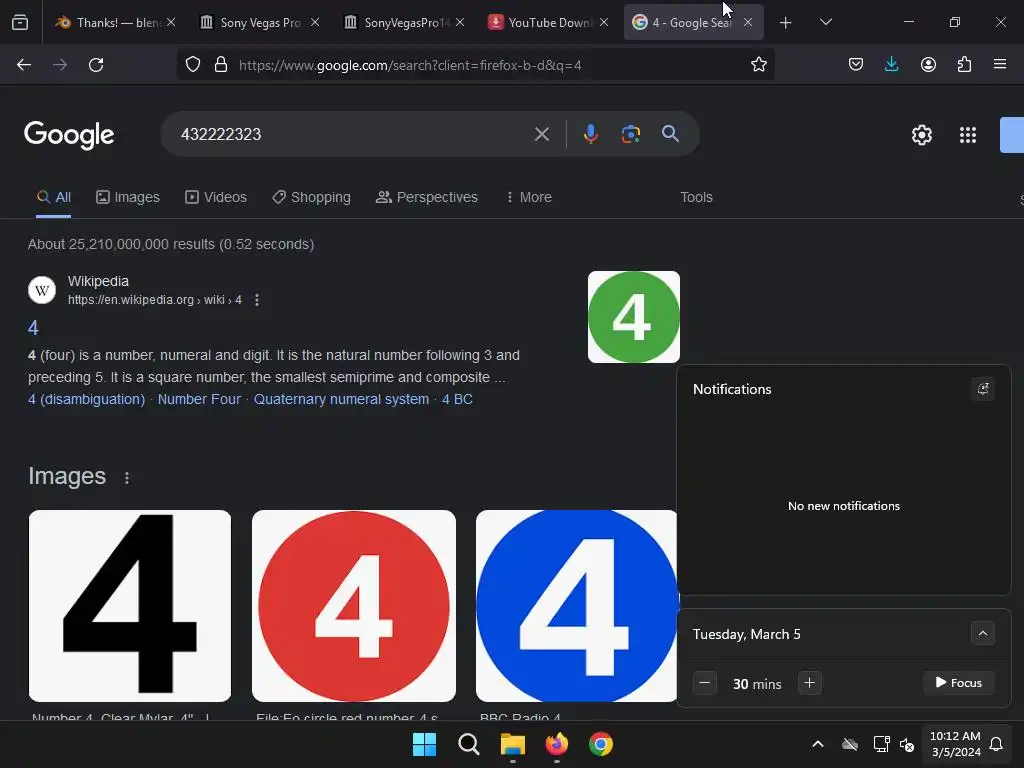
Task: Decrease focus time with minus button
Action: point(705,683)
